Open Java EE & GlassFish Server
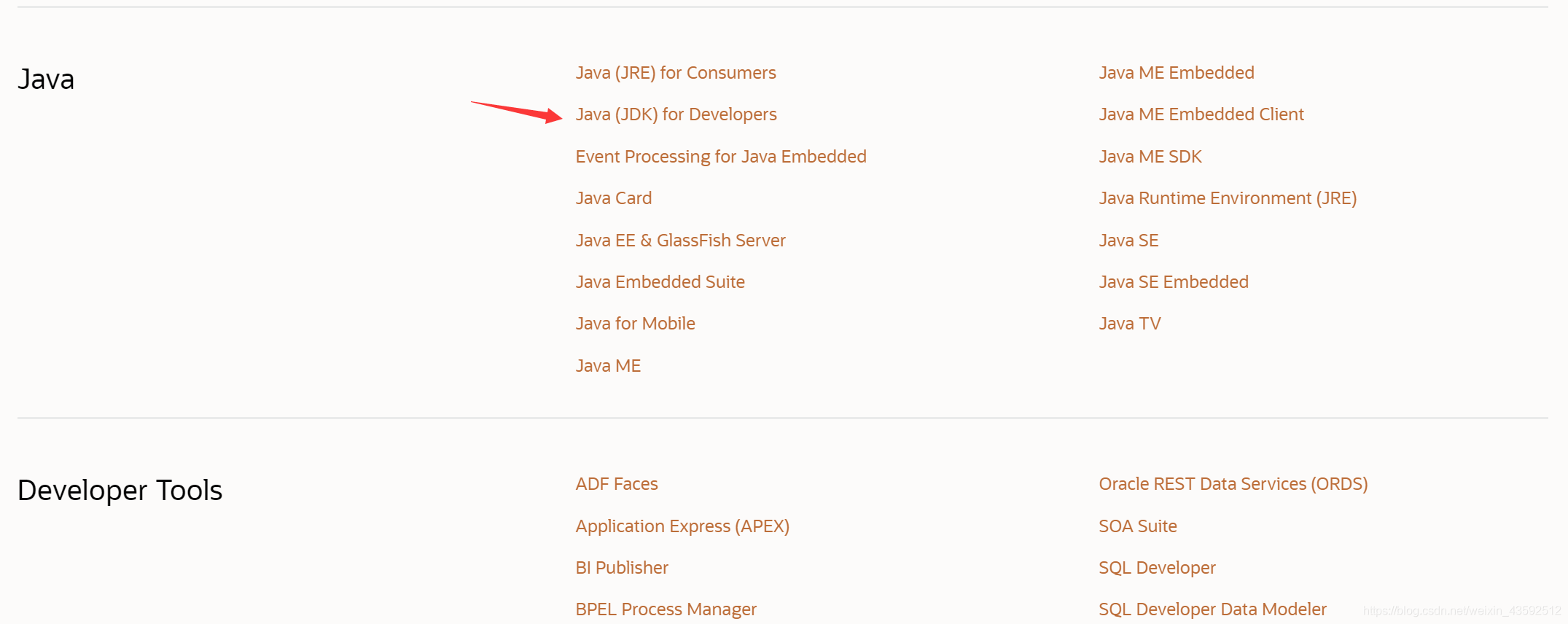1568x624 pixels. tap(680, 241)
